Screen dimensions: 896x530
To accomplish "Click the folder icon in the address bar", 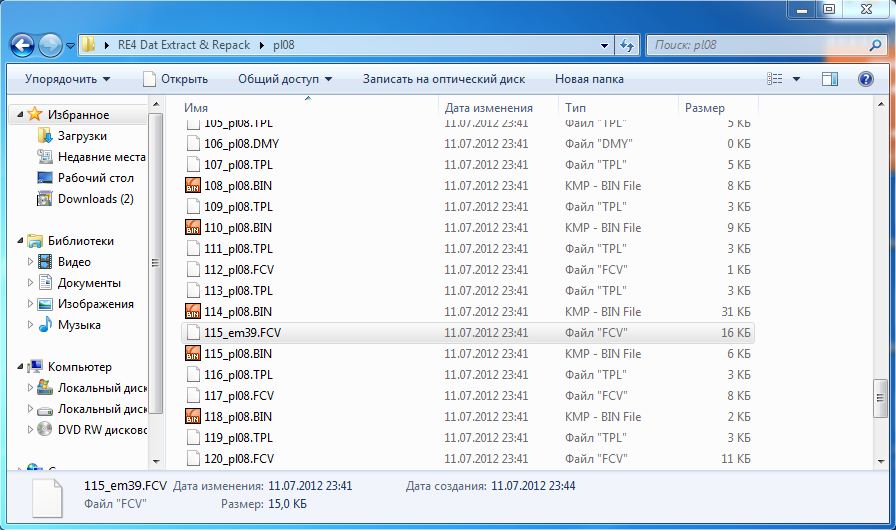I will (88, 45).
